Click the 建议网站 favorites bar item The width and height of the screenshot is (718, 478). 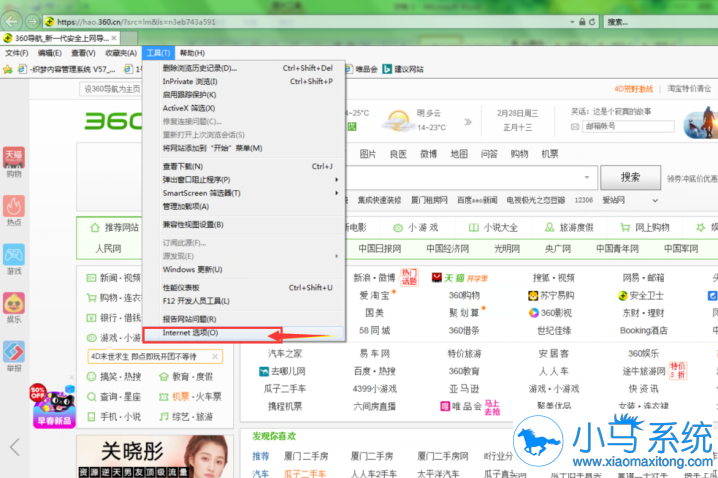pos(403,69)
